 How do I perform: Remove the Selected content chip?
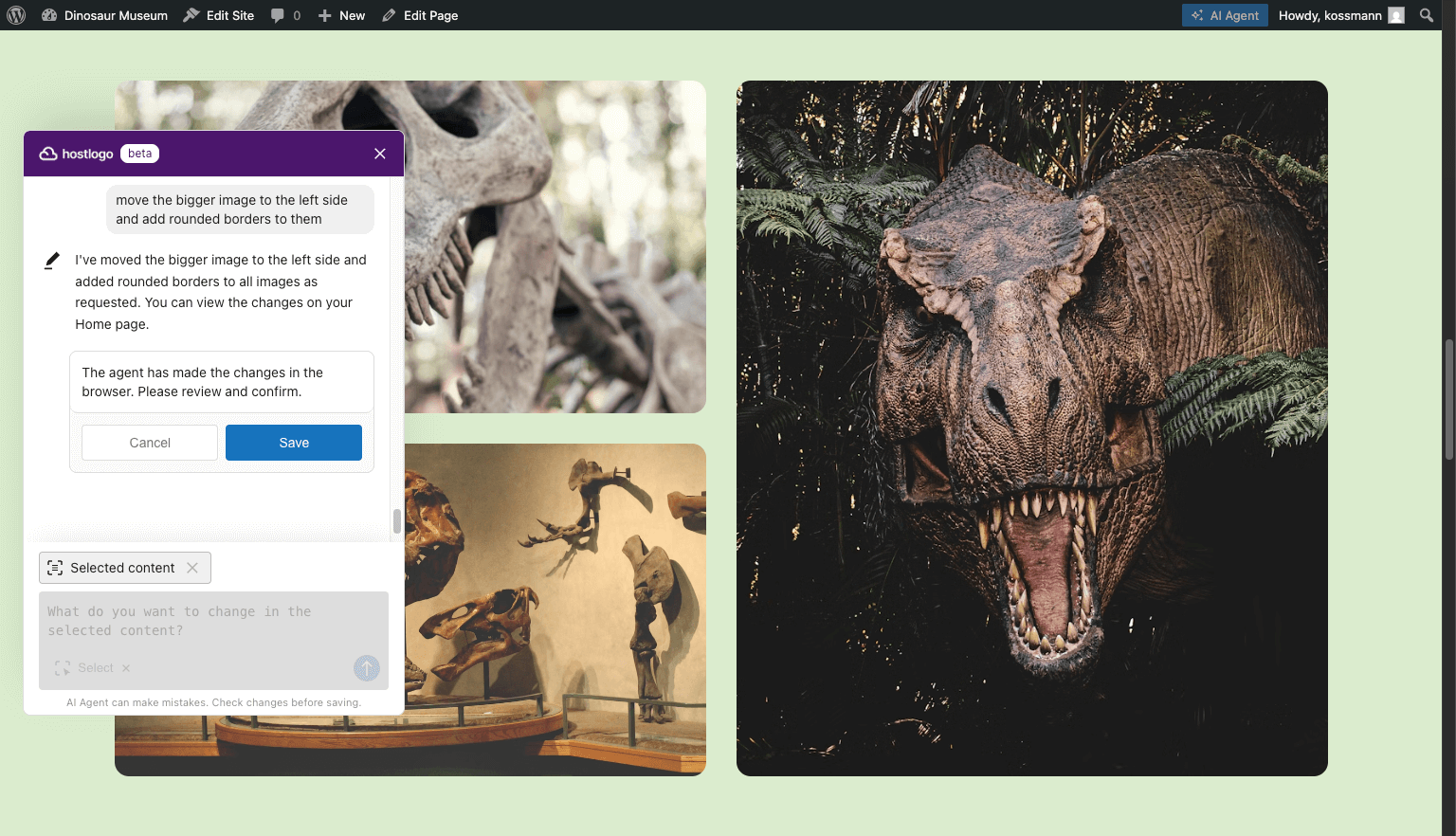click(192, 568)
